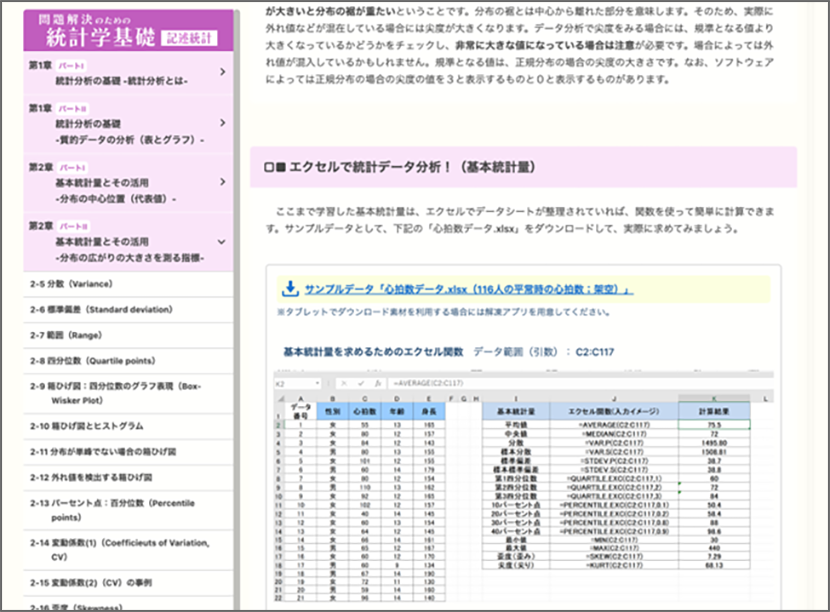830x612 pixels.
Task: Select the 身長 column header cell
Action: [x=429, y=411]
